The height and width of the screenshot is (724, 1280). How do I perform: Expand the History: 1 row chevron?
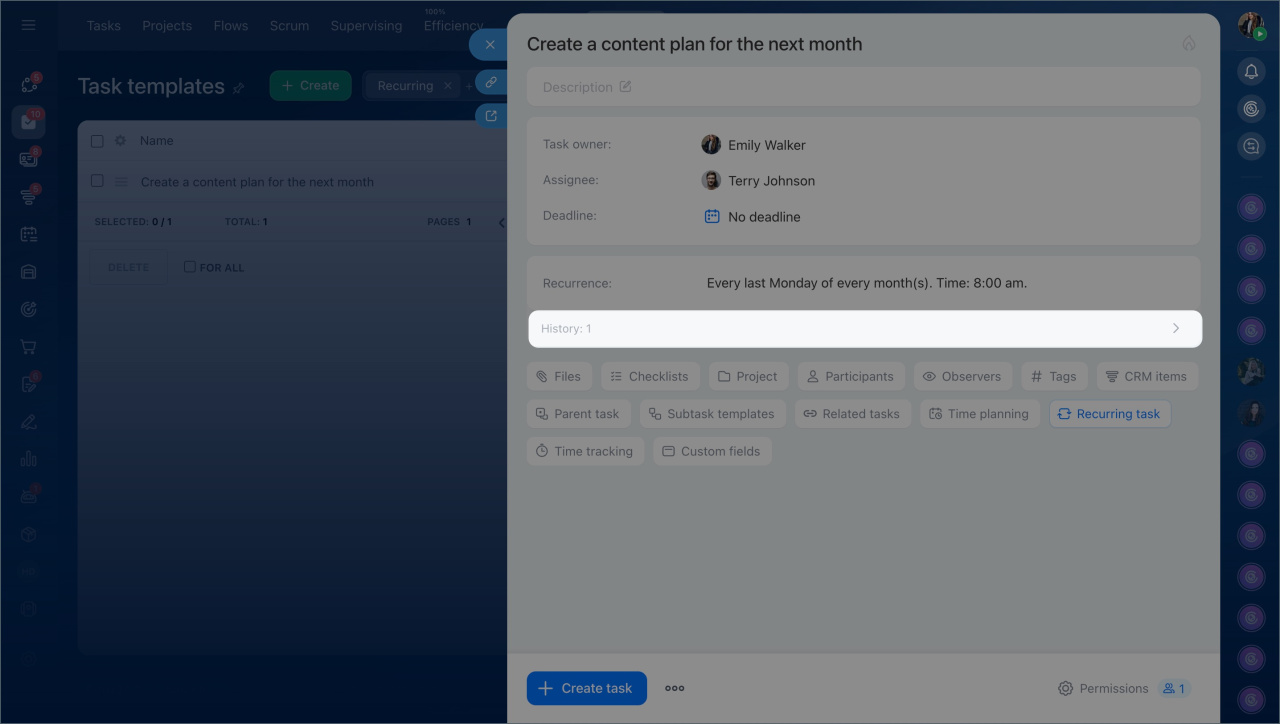(1175, 328)
